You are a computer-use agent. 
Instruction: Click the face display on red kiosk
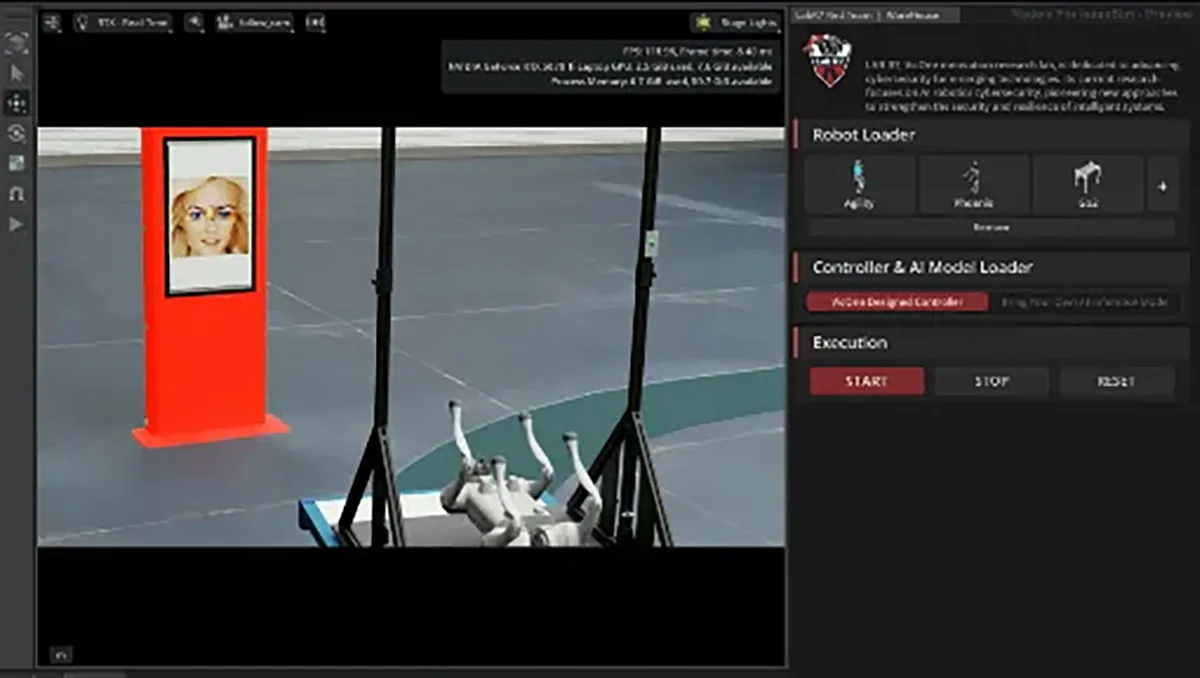(x=210, y=216)
